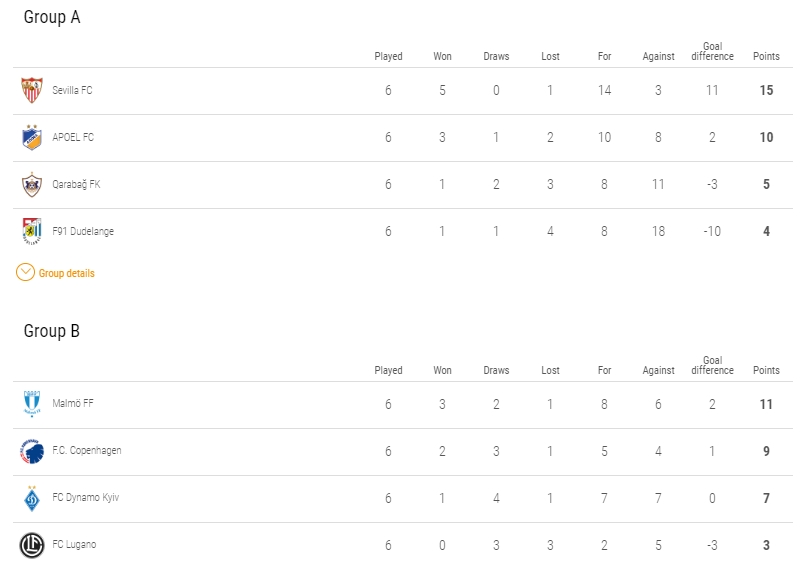This screenshot has height=569, width=802.
Task: Click the FC Lugano club crest
Action: pos(32,545)
